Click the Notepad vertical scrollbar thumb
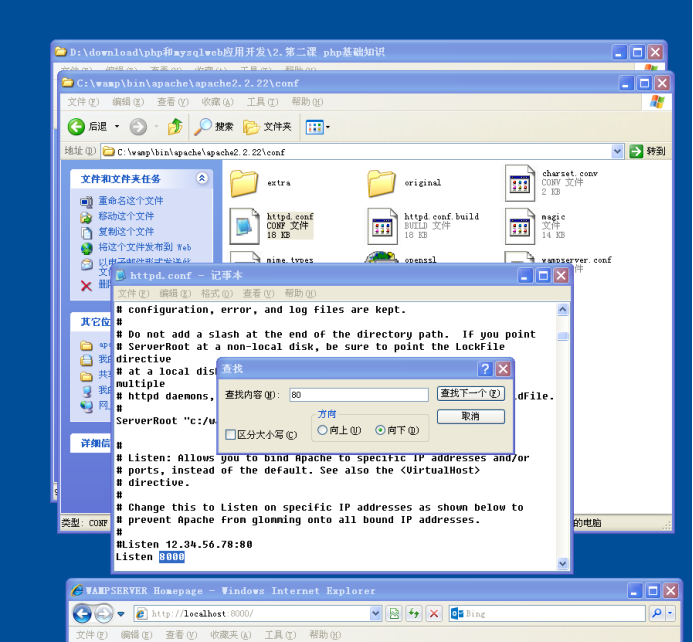The width and height of the screenshot is (693, 642). (x=563, y=336)
